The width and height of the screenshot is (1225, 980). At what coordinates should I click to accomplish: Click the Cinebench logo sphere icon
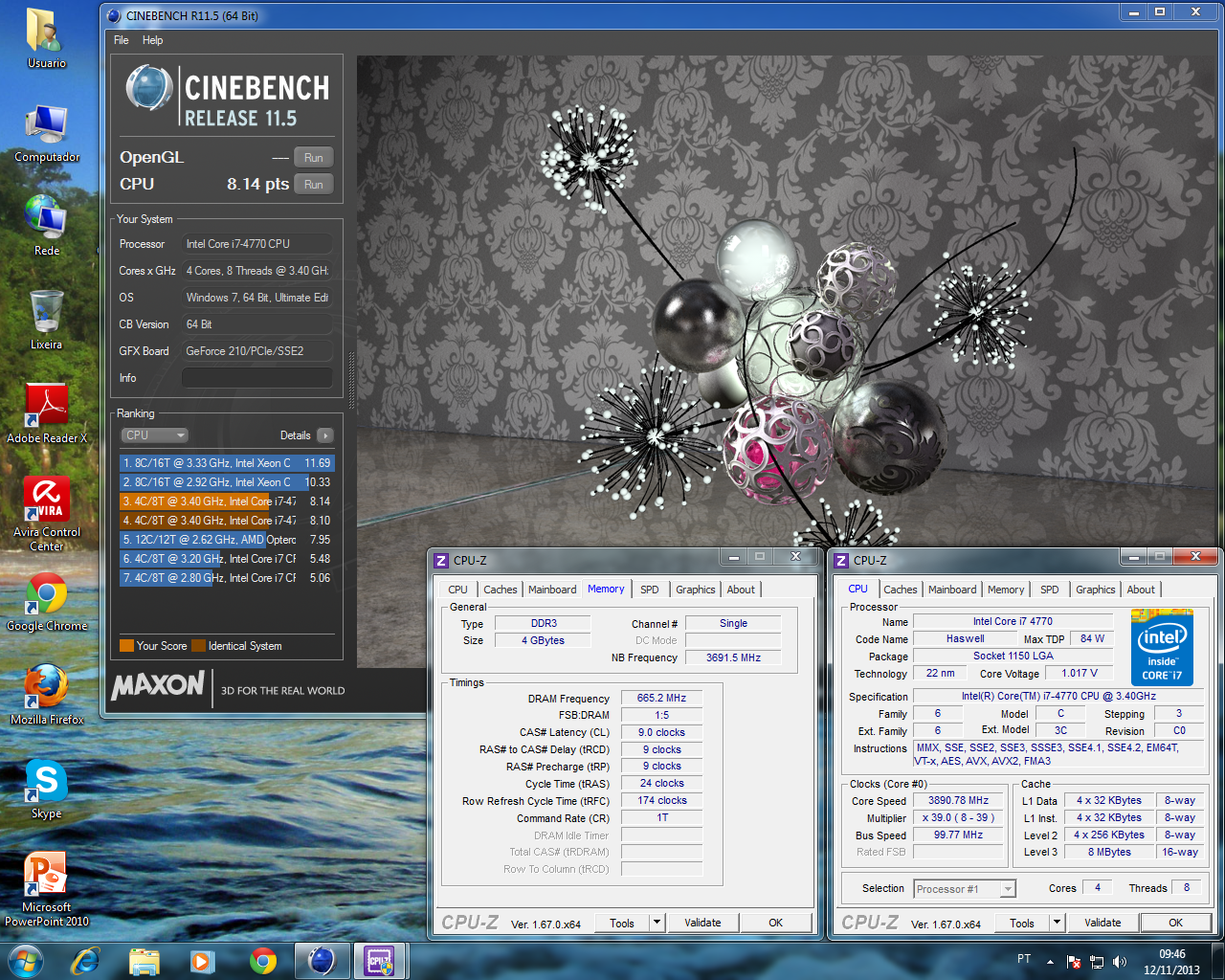point(149,89)
